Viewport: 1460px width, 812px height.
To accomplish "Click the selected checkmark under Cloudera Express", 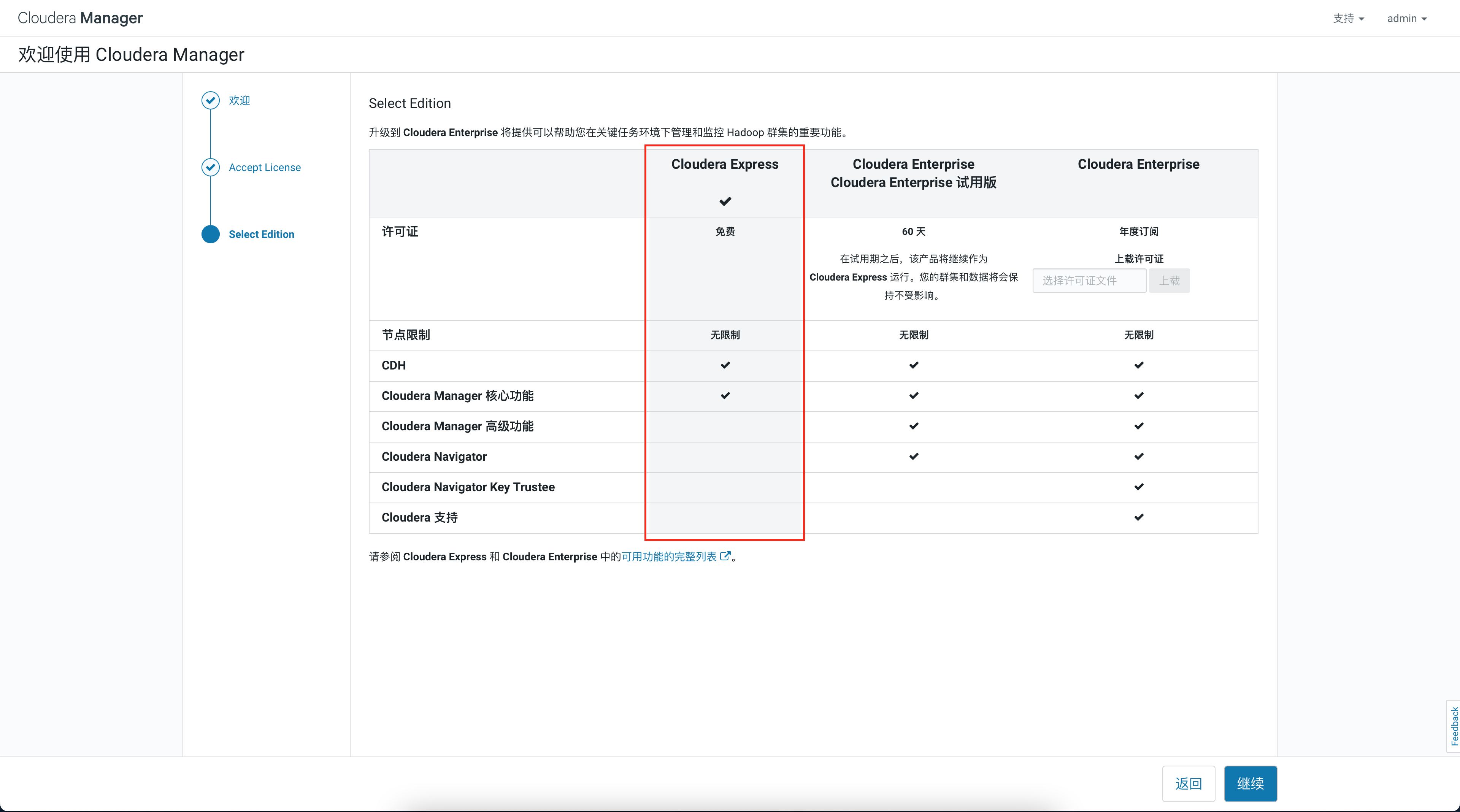I will point(725,201).
